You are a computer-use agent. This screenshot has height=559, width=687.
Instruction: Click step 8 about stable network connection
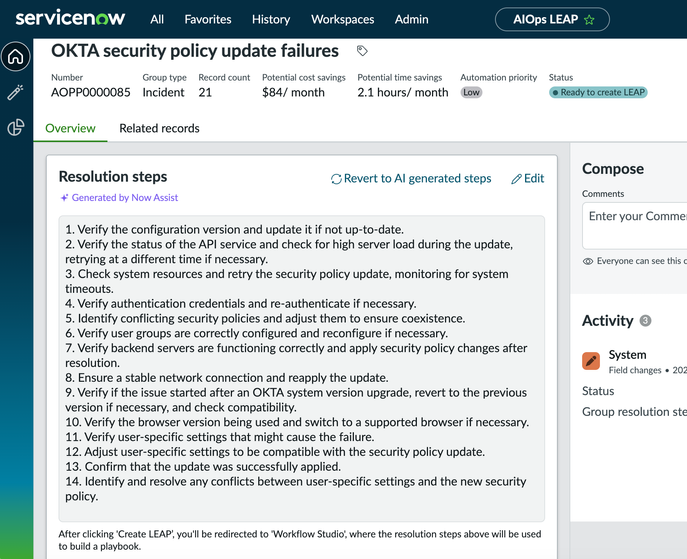[x=227, y=378]
